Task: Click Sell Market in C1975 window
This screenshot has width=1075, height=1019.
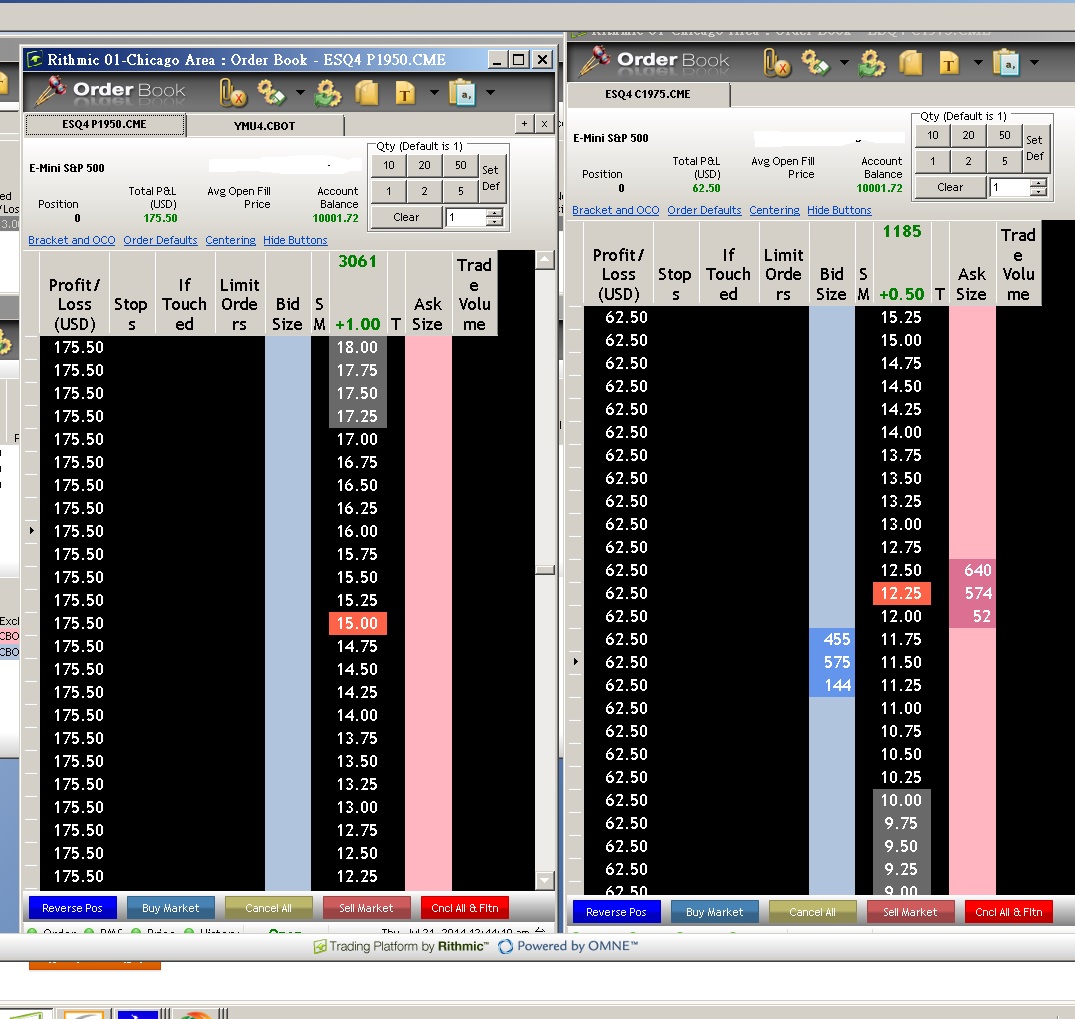Action: [x=910, y=912]
